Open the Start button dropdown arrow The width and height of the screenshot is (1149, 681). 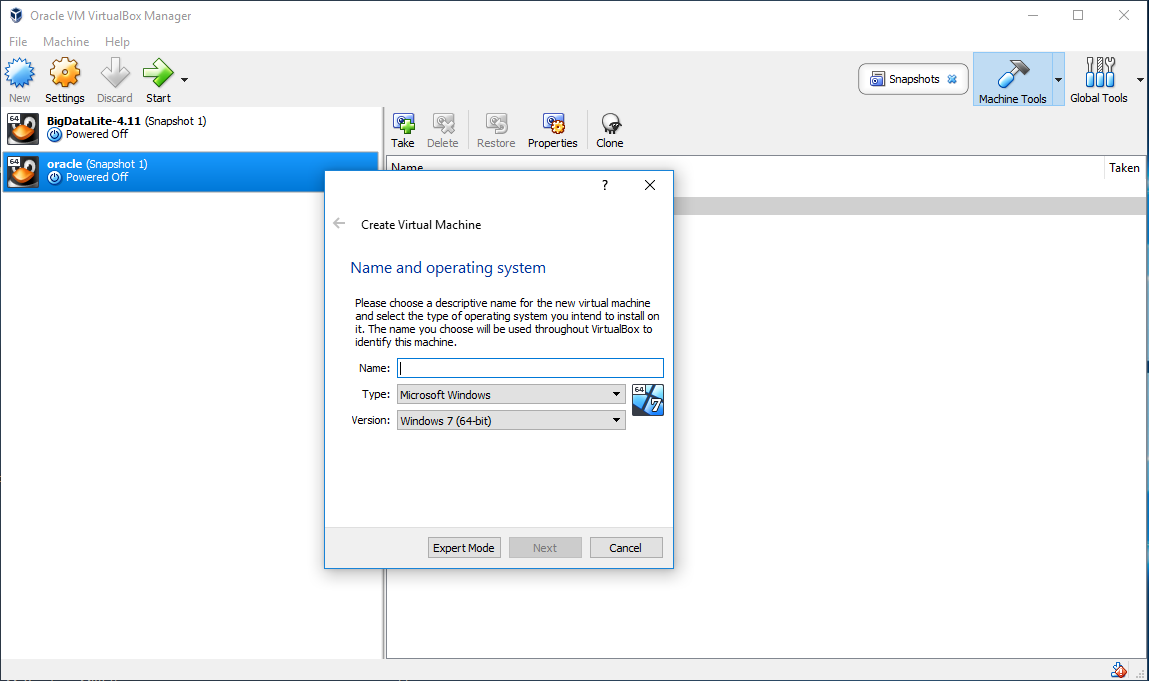coord(183,80)
